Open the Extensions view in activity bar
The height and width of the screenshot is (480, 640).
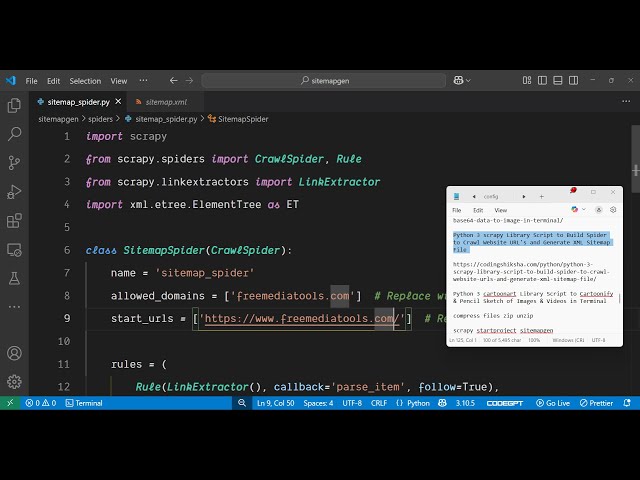coord(14,220)
